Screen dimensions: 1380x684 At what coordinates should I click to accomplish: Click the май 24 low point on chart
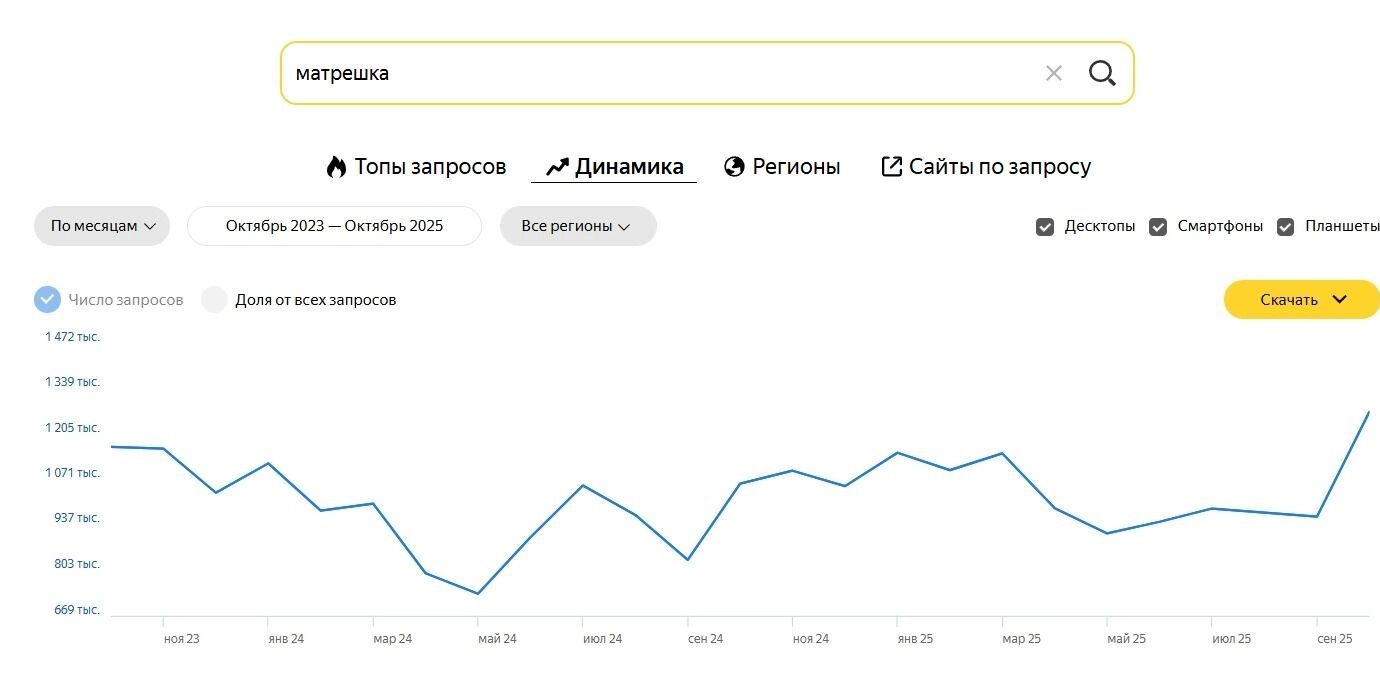[478, 593]
